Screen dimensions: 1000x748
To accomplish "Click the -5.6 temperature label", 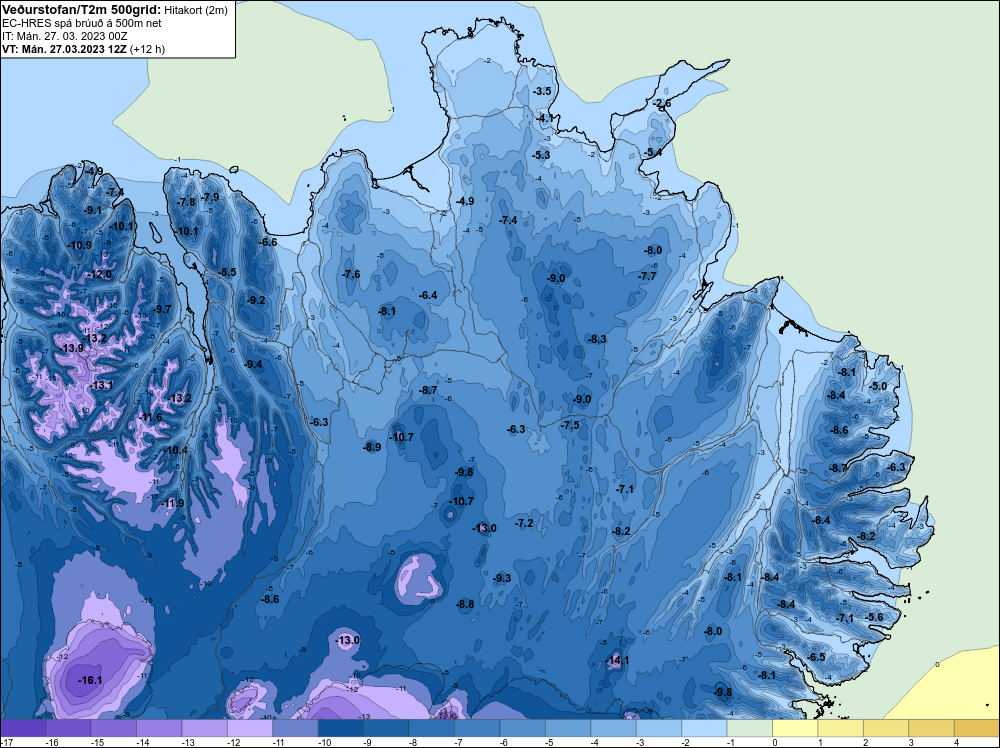I will point(874,617).
